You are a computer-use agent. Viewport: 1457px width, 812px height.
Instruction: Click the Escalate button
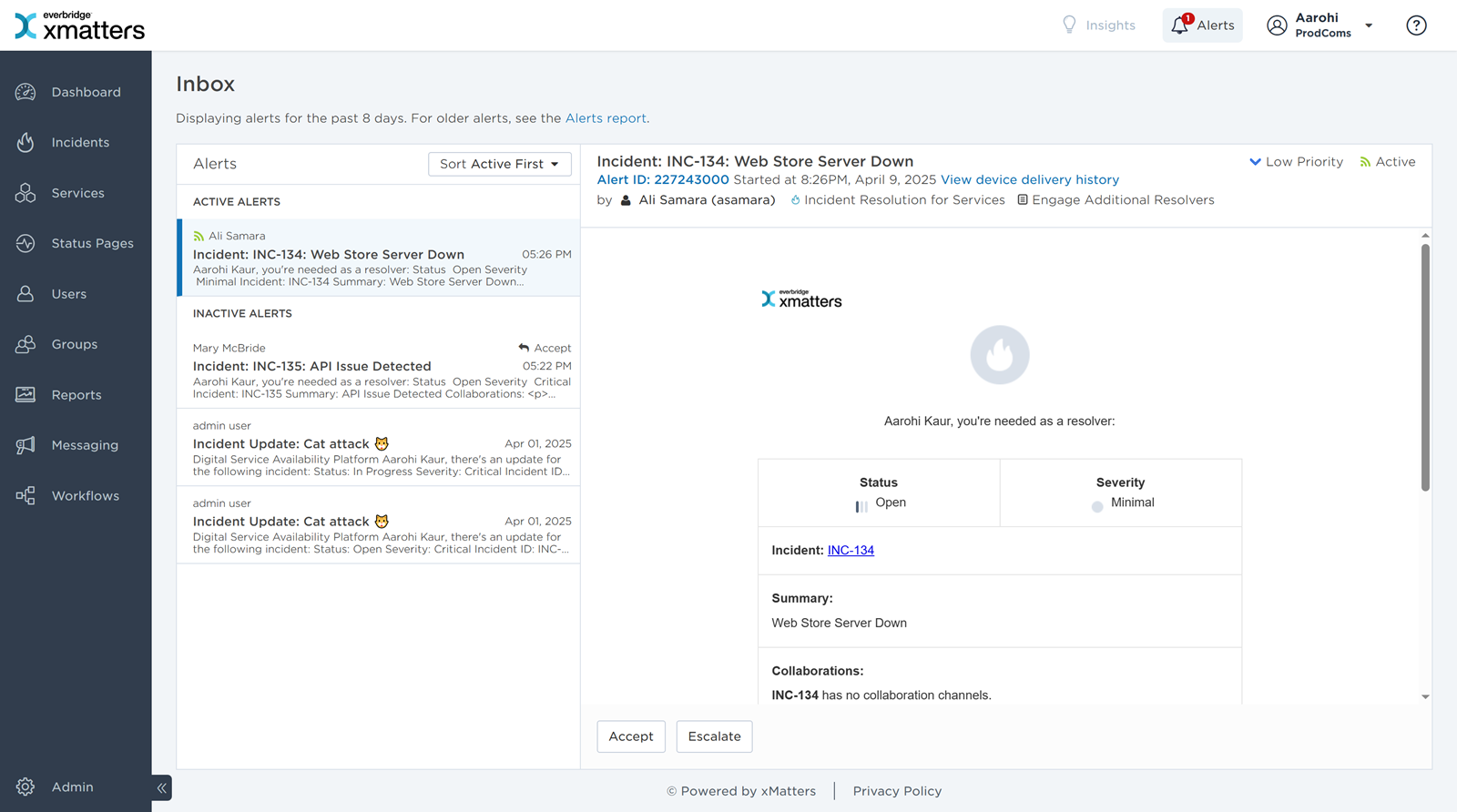714,736
